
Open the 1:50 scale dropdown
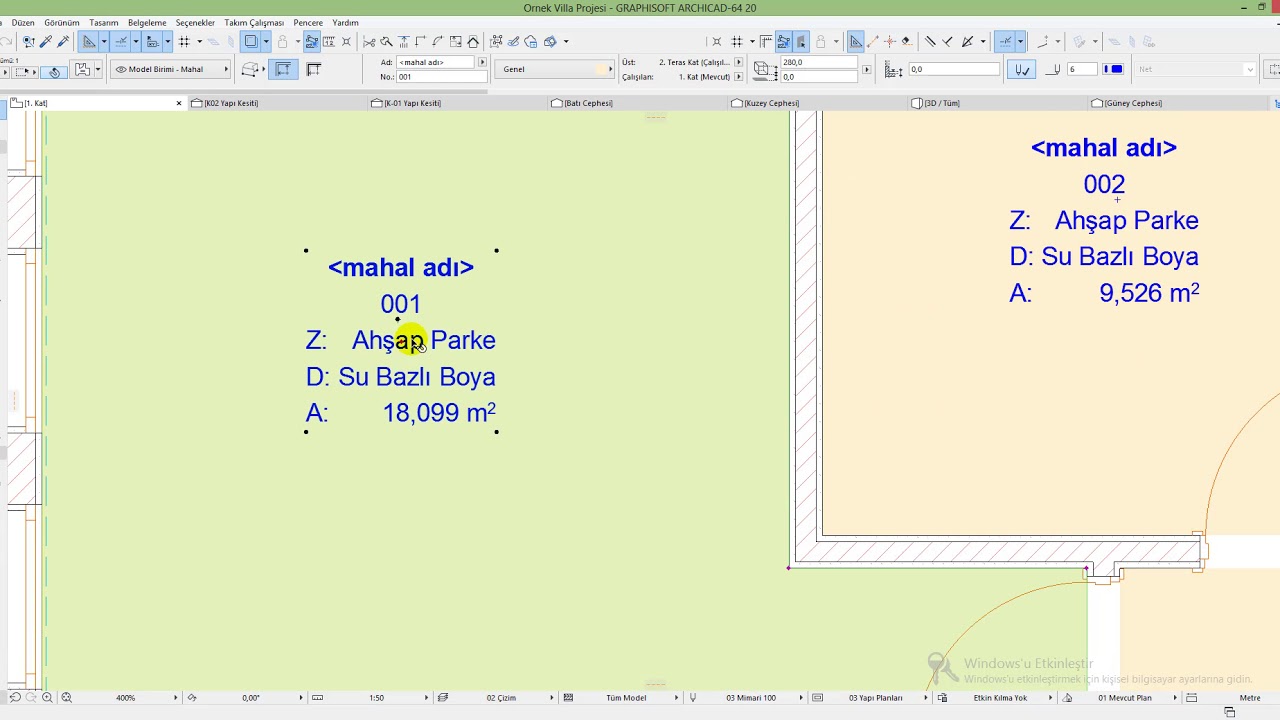[x=376, y=697]
